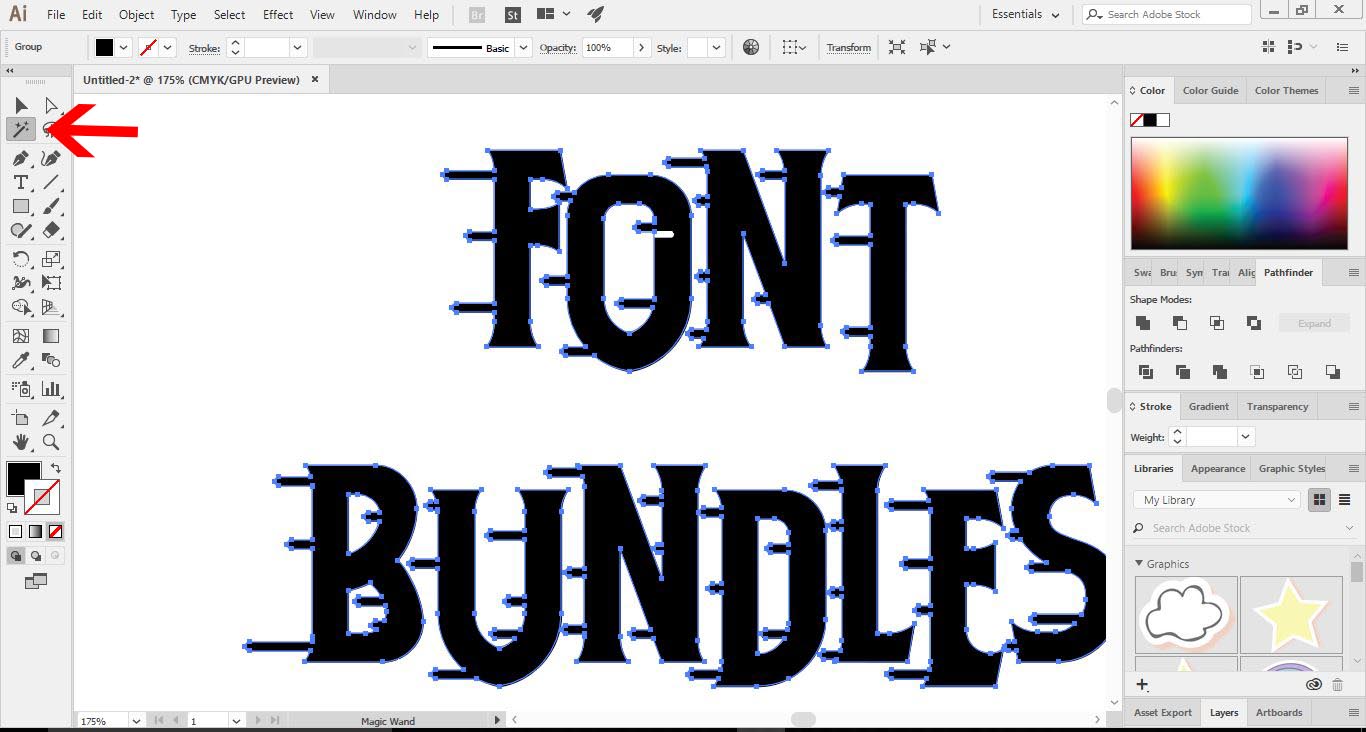Select the Blend tool
1366x732 pixels.
click(x=51, y=360)
